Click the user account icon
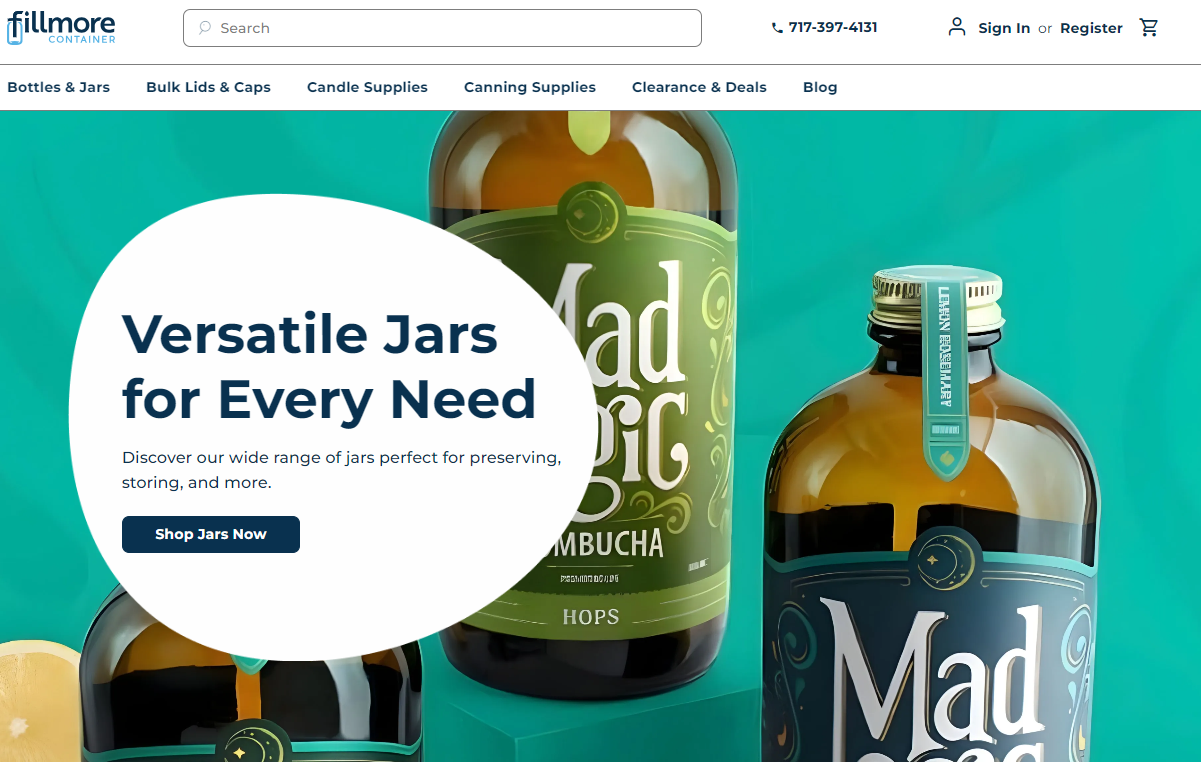1201x762 pixels. 957,27
